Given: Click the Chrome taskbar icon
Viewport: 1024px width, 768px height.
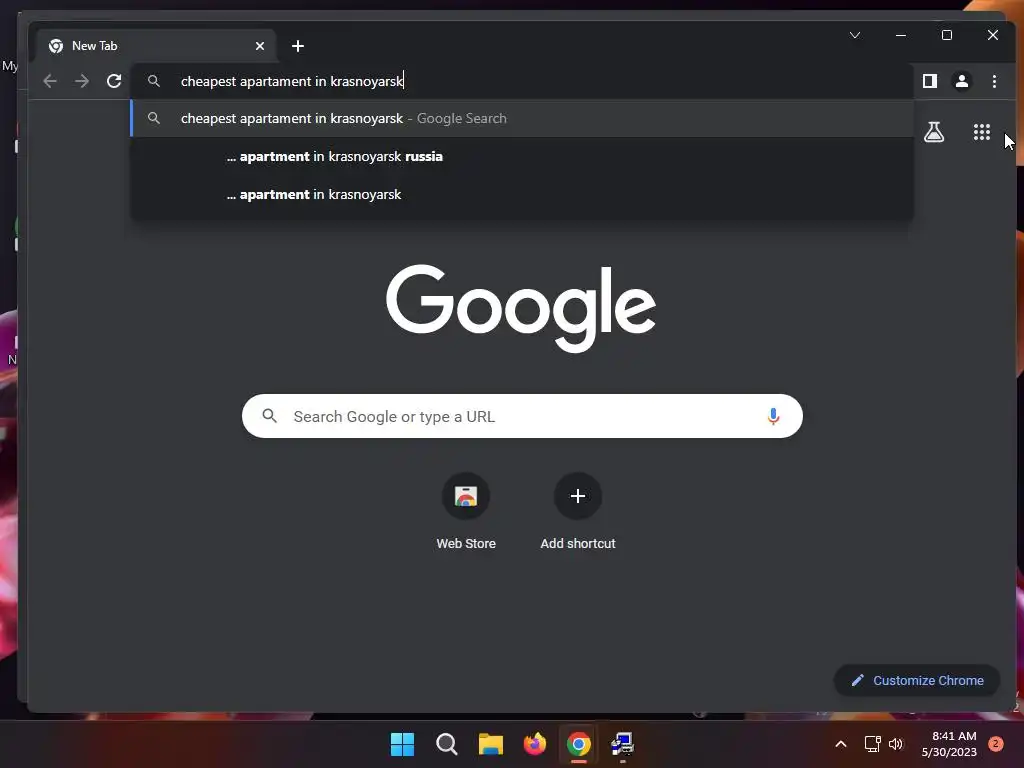Looking at the screenshot, I should [579, 744].
